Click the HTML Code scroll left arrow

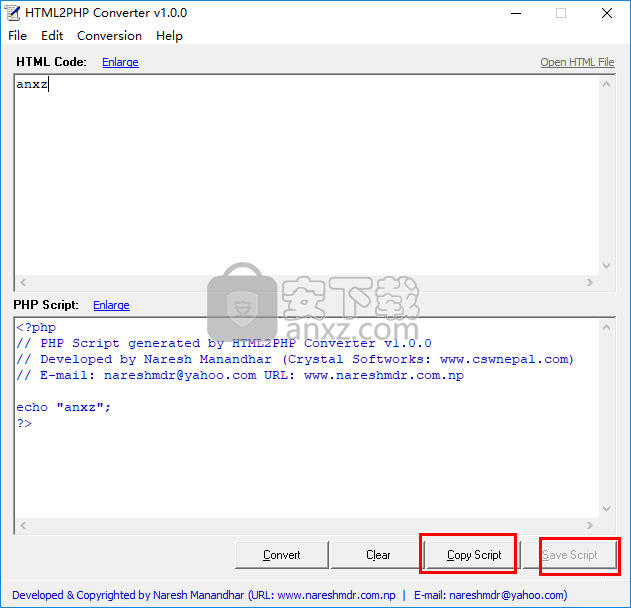(23, 282)
